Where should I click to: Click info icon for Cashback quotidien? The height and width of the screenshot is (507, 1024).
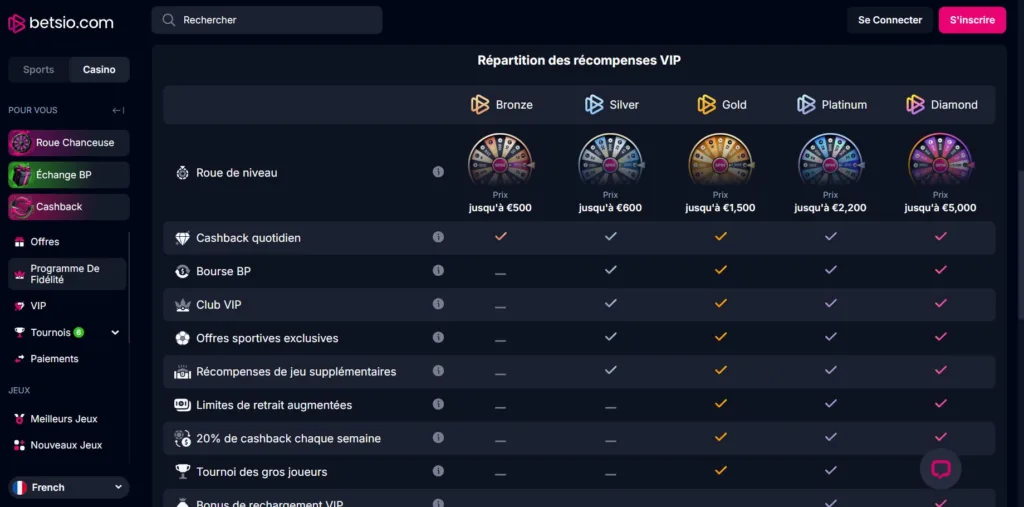(x=438, y=238)
